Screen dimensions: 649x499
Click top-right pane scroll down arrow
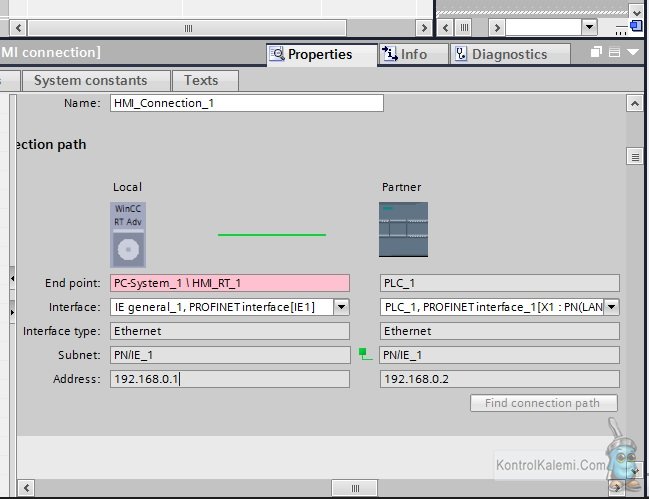point(636,12)
